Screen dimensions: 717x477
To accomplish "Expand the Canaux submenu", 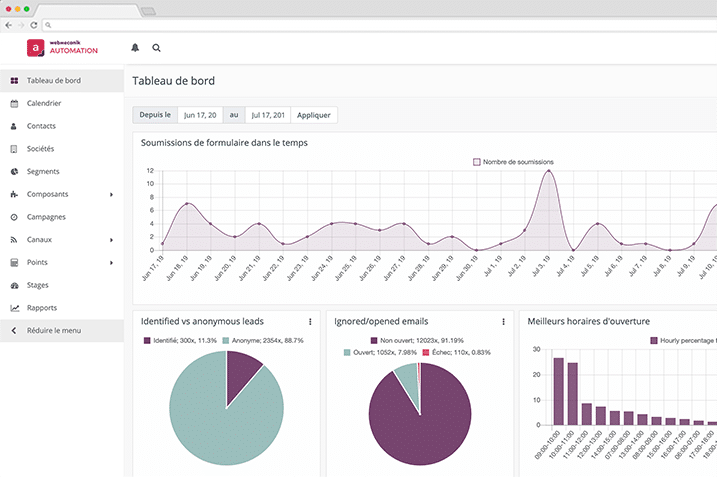I will coord(111,240).
